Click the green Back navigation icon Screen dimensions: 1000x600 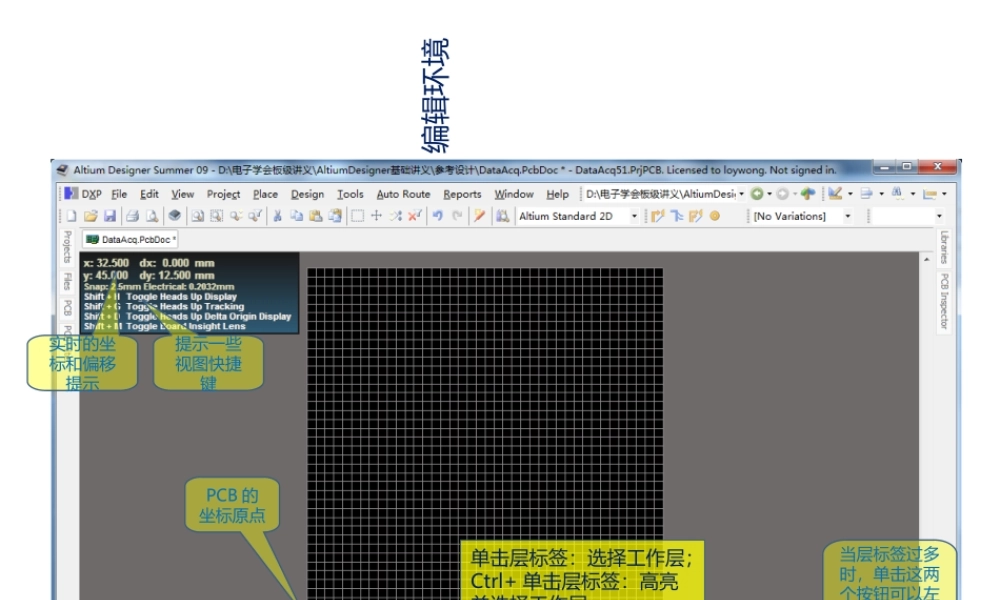[757, 194]
